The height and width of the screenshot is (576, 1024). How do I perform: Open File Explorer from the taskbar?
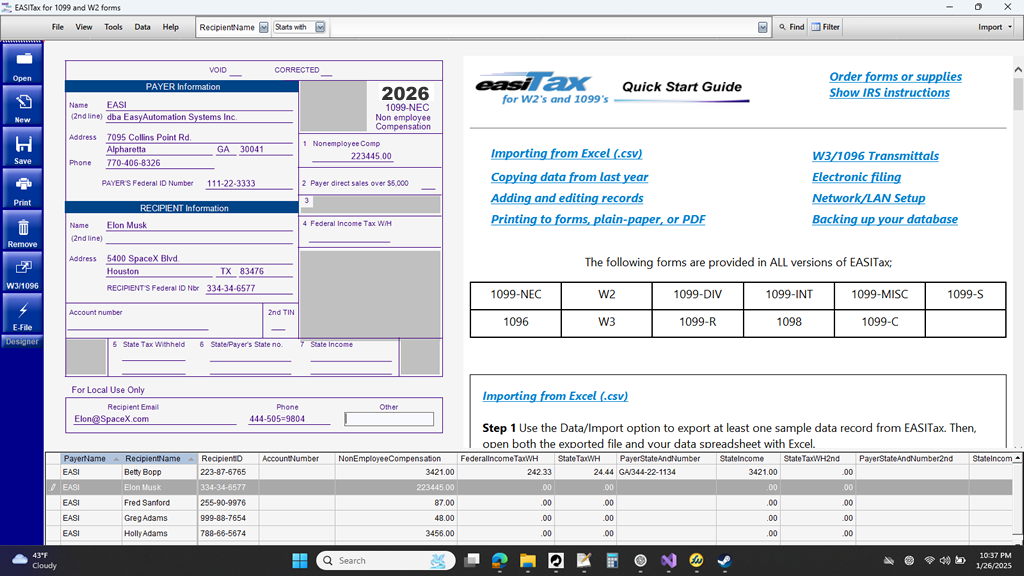click(x=528, y=560)
